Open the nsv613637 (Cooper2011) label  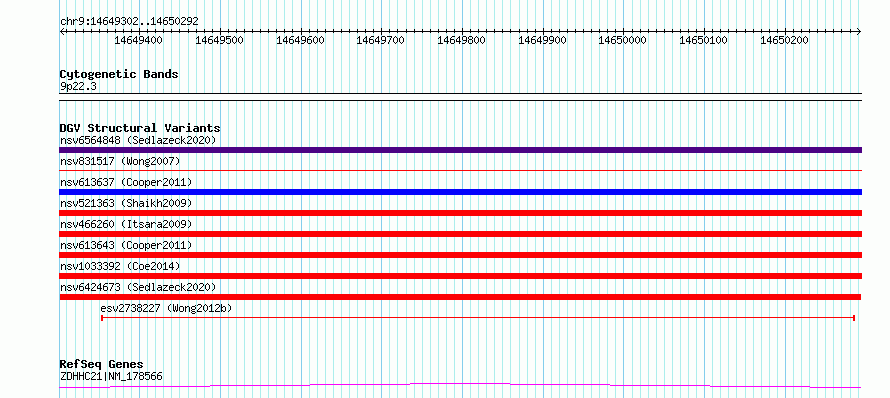[x=126, y=182]
